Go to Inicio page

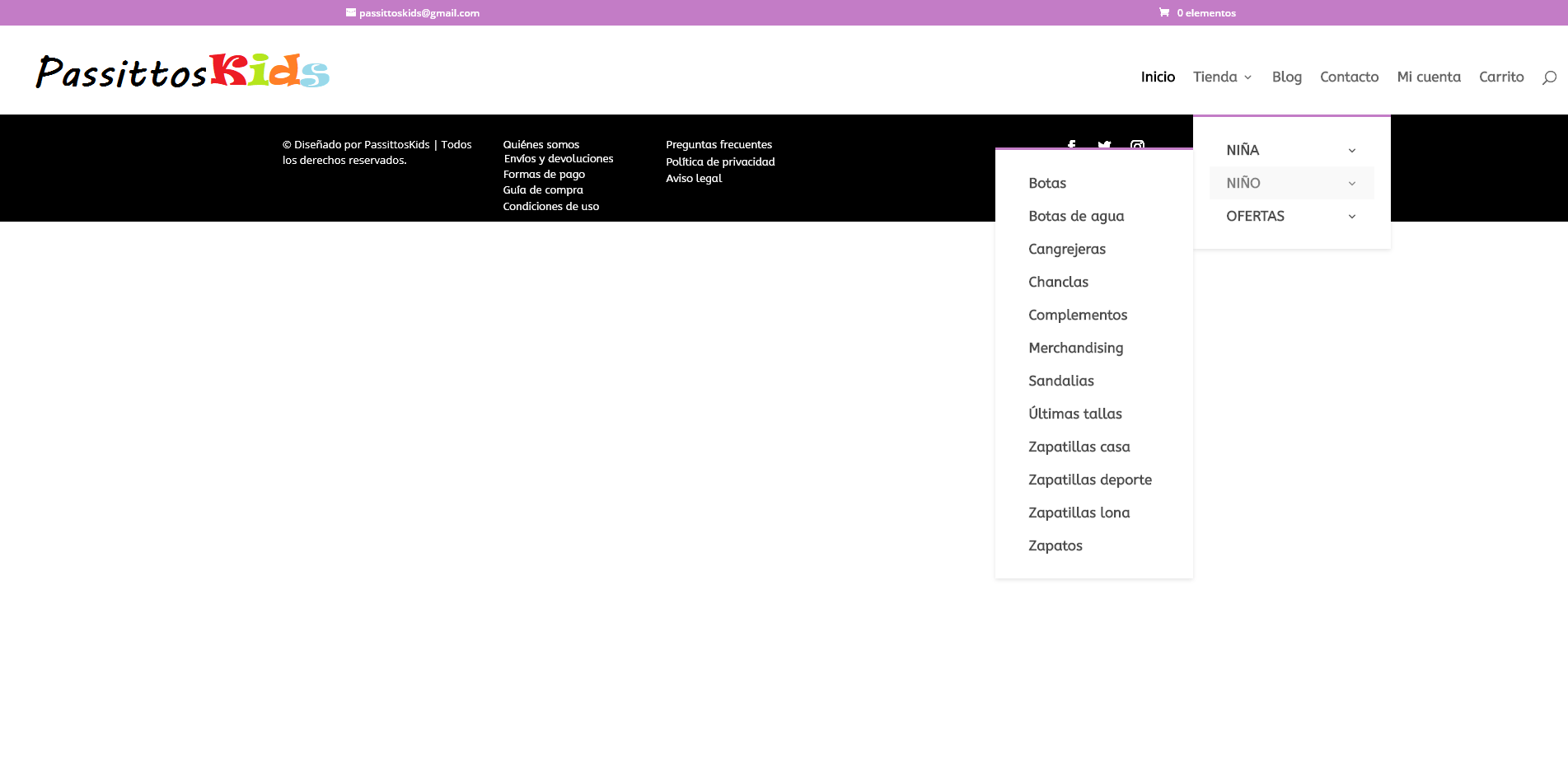(x=1158, y=77)
